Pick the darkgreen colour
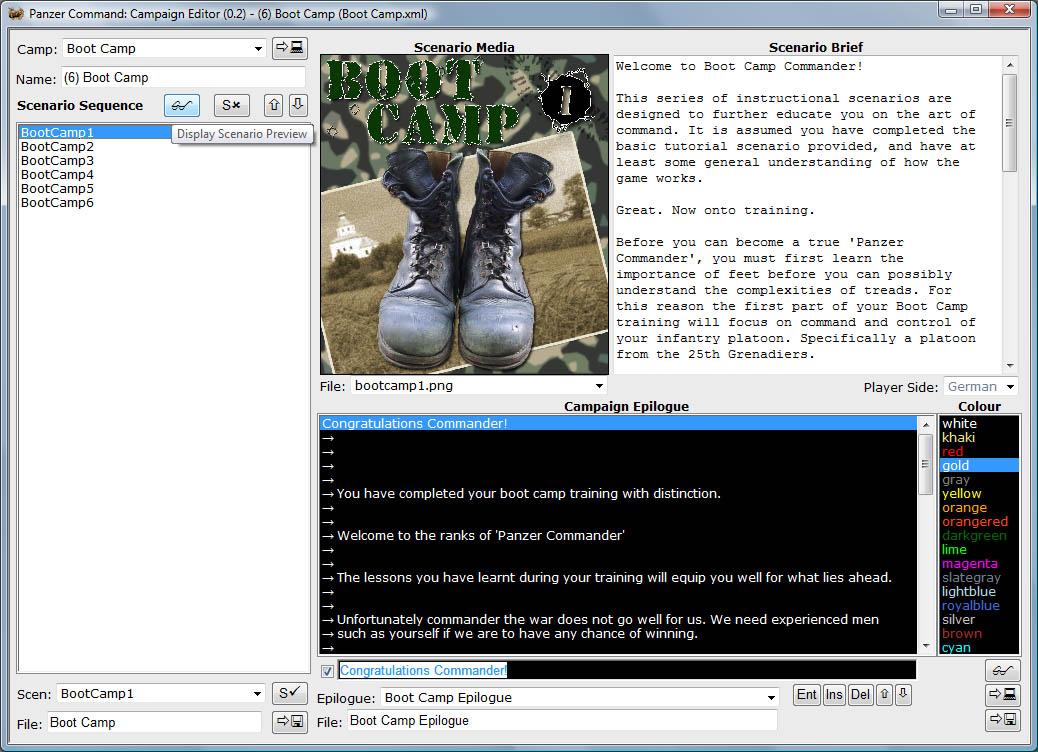The height and width of the screenshot is (752, 1038). tap(979, 535)
